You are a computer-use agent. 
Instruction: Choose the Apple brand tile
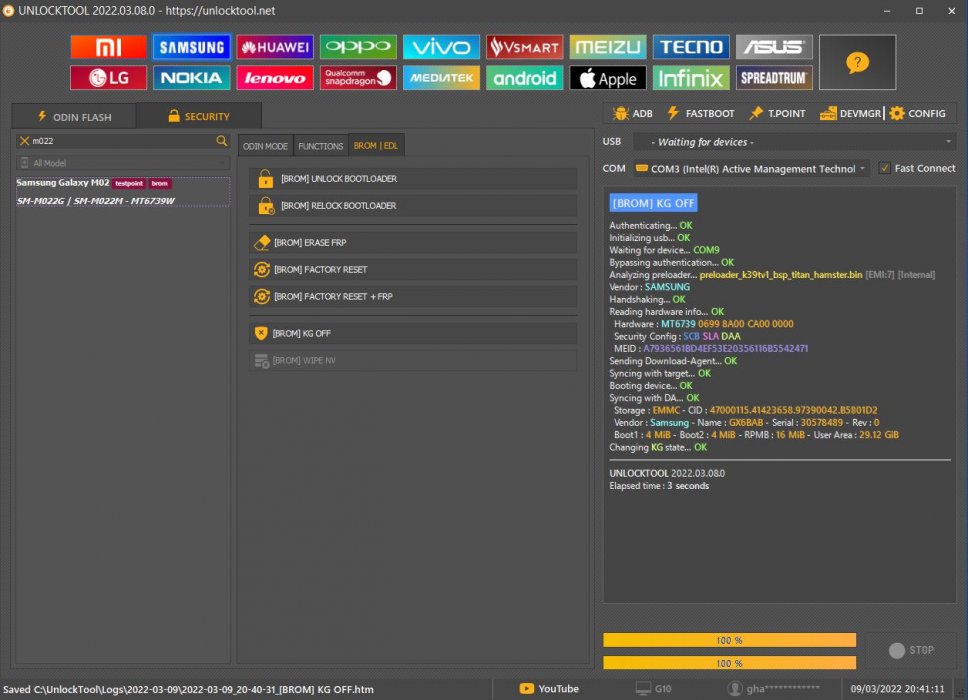[607, 78]
